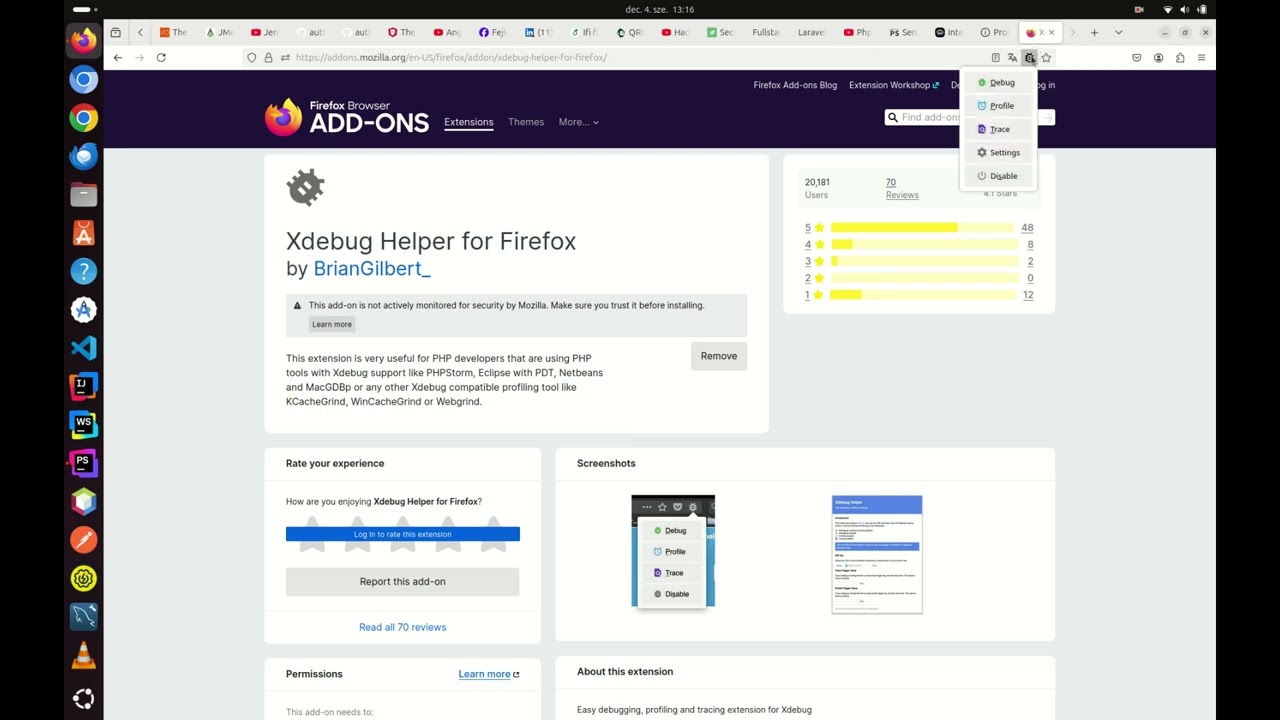Open the Extensions puzzle icon

1180,58
